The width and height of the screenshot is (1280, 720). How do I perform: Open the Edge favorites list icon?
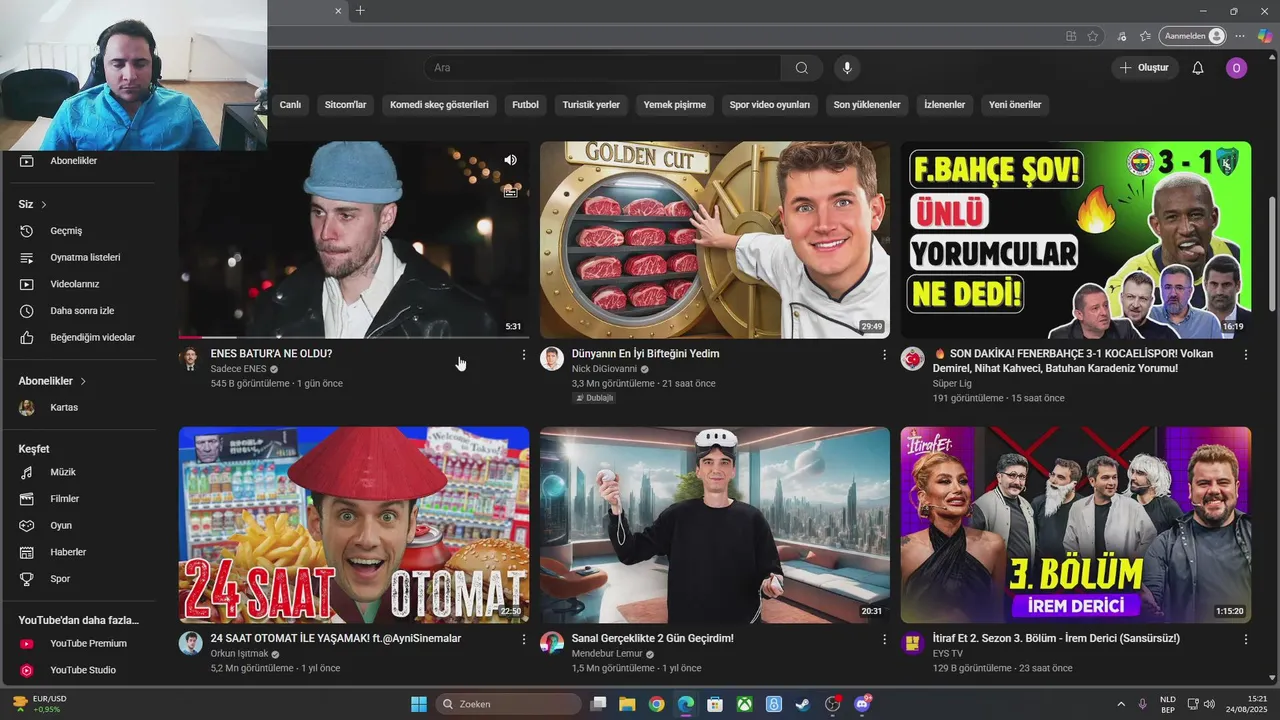coord(1146,36)
